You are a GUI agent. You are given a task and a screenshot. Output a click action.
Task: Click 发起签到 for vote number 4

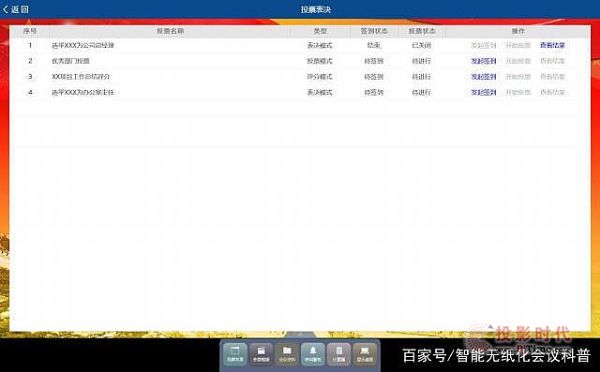coord(483,92)
